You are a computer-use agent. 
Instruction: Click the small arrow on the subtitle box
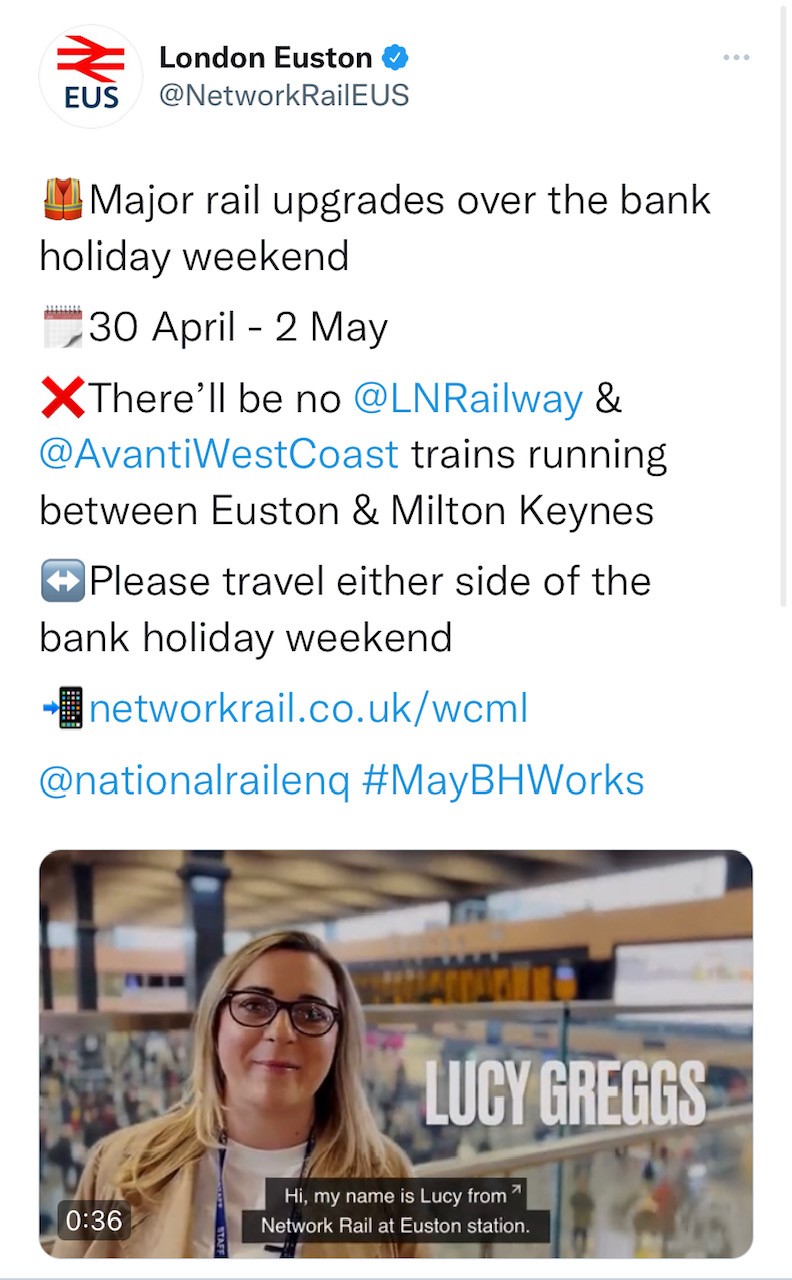(516, 1190)
